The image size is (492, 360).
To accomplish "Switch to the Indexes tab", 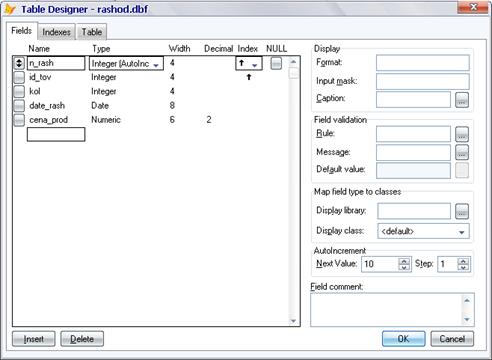I will click(56, 32).
